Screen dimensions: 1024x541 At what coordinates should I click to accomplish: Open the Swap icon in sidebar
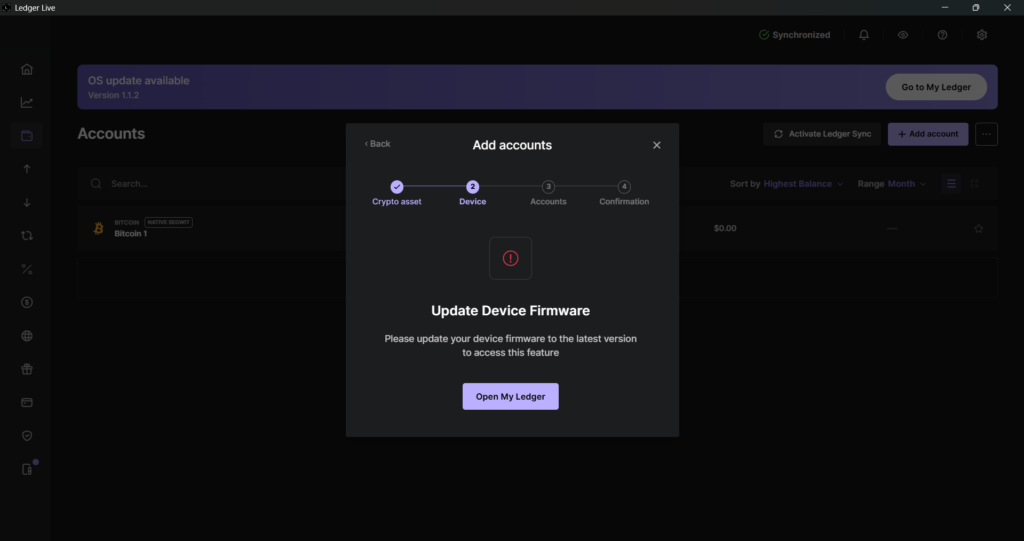[x=27, y=236]
